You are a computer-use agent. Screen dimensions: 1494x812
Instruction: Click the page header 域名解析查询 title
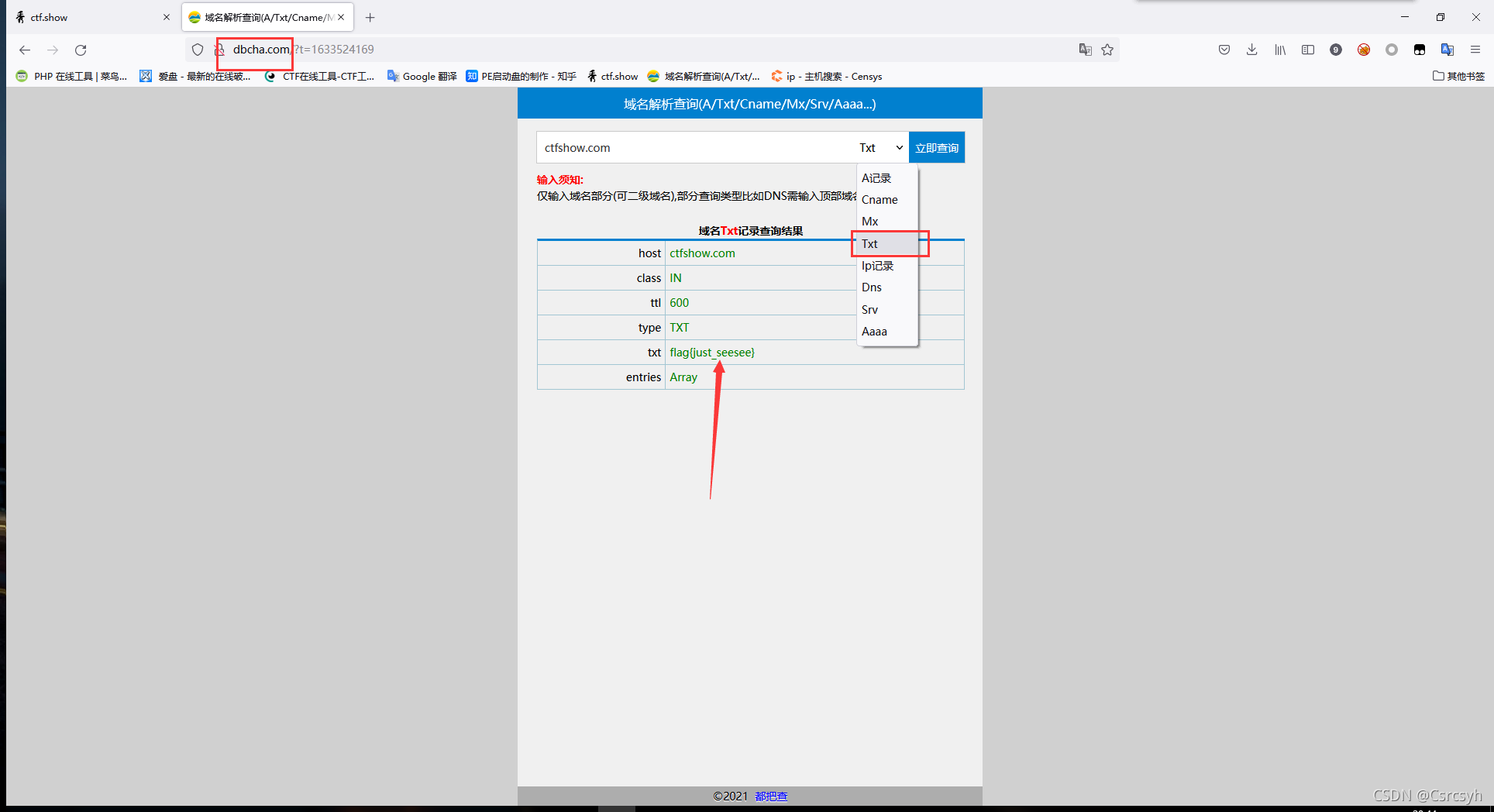click(750, 104)
